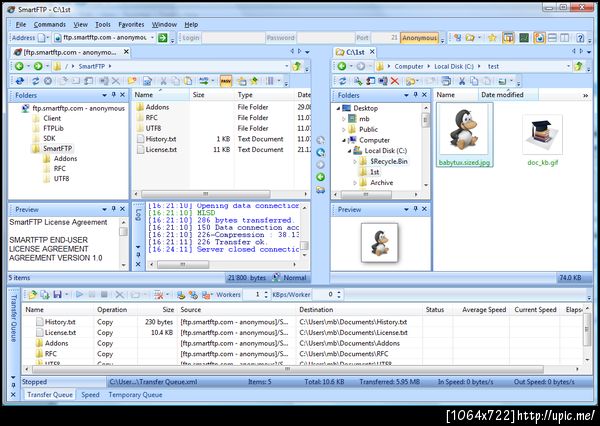Viewport: 600px width, 426px height.
Task: Switch to the Temporary Queue tab
Action: pyautogui.click(x=135, y=395)
